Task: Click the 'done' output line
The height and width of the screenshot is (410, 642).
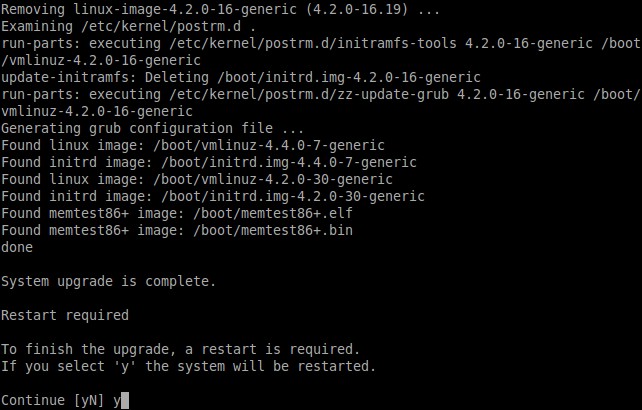Action: coord(18,248)
